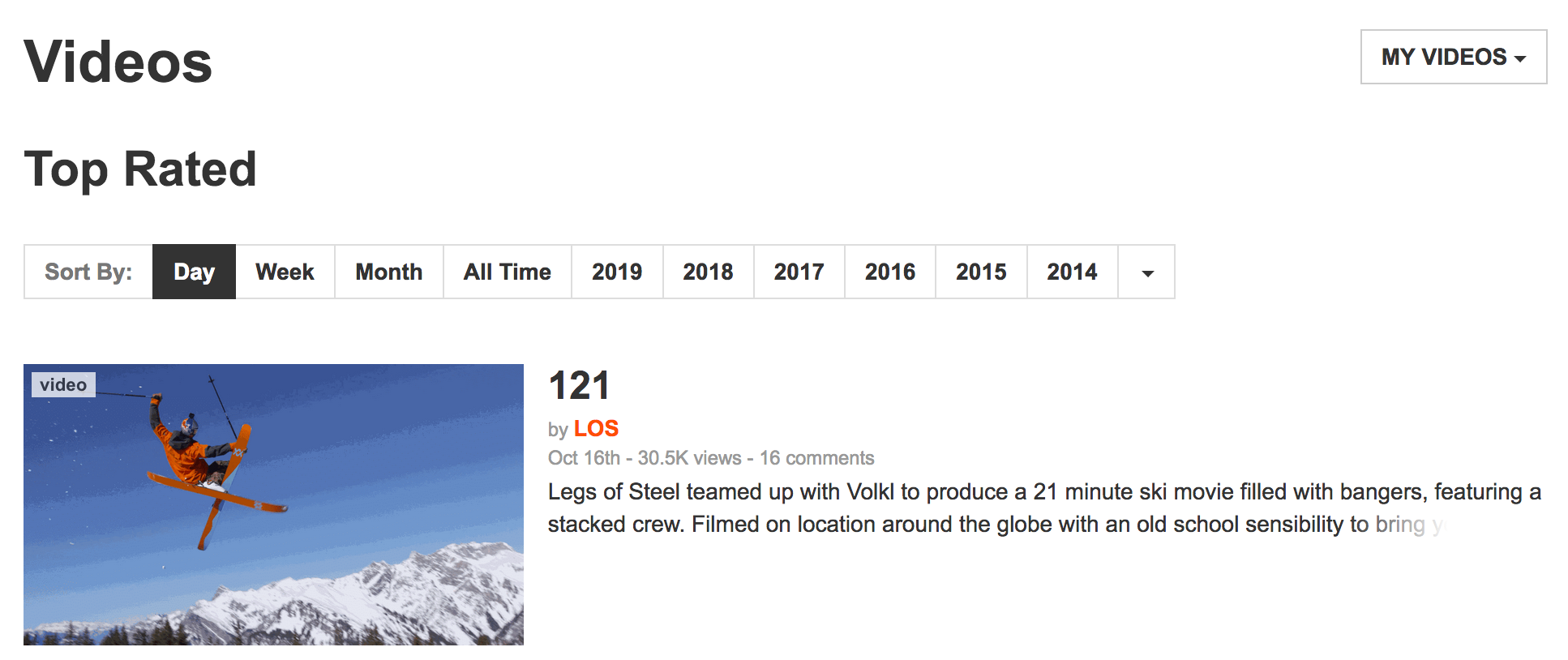This screenshot has width=1568, height=660.
Task: Open the MY VIDEOS dropdown
Action: (1453, 57)
